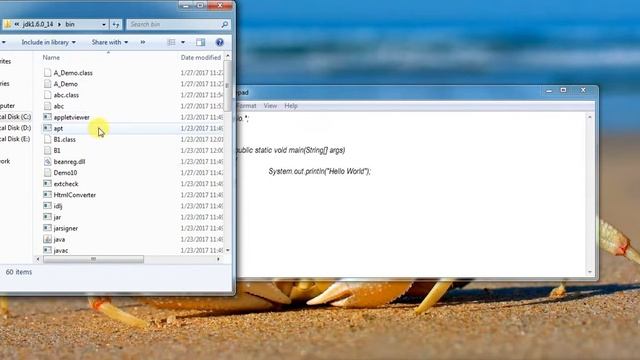
Task: Click the horizontal scrollbar thumb in Explorer
Action: (93, 259)
